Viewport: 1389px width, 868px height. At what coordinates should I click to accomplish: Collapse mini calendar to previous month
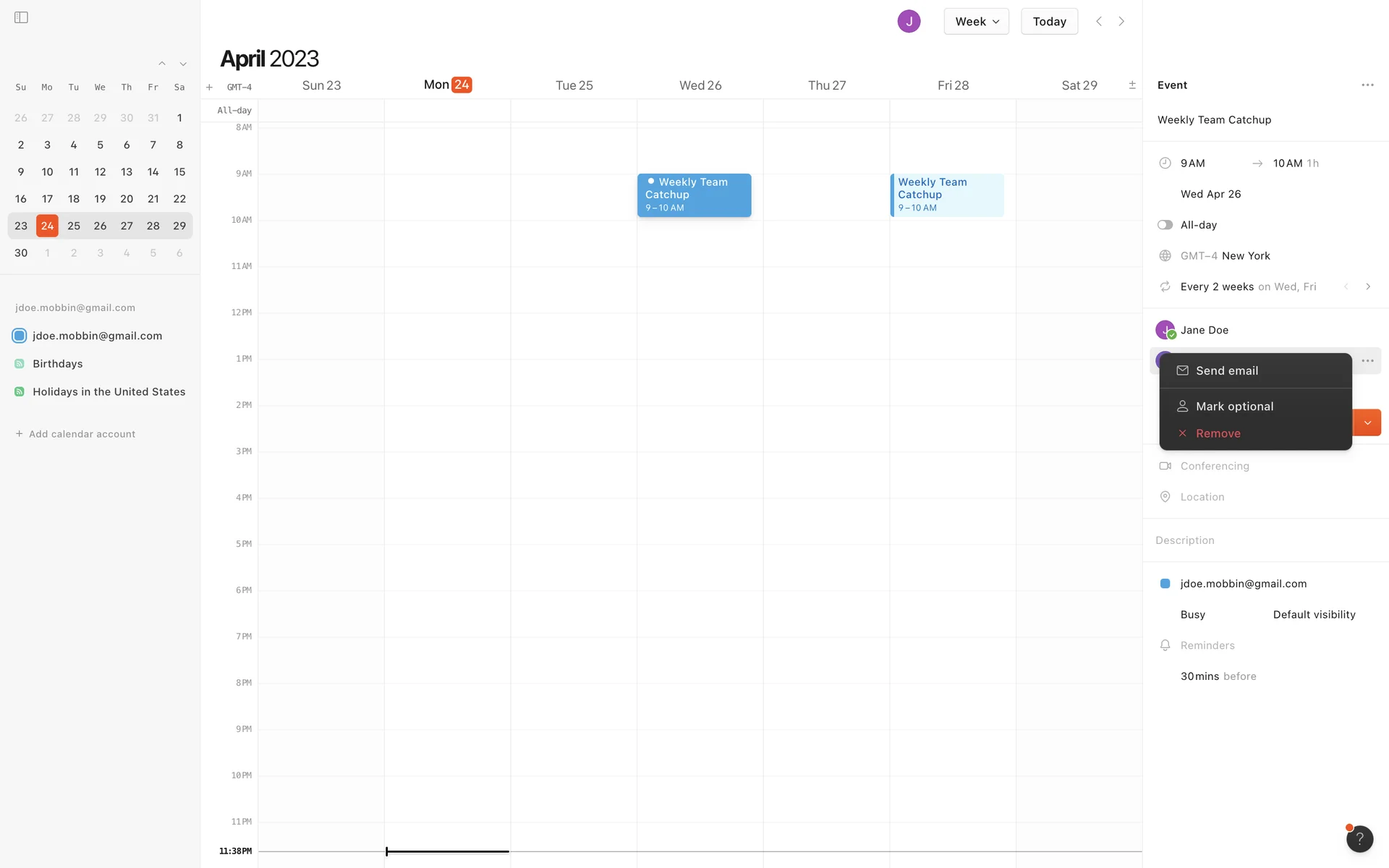click(162, 64)
